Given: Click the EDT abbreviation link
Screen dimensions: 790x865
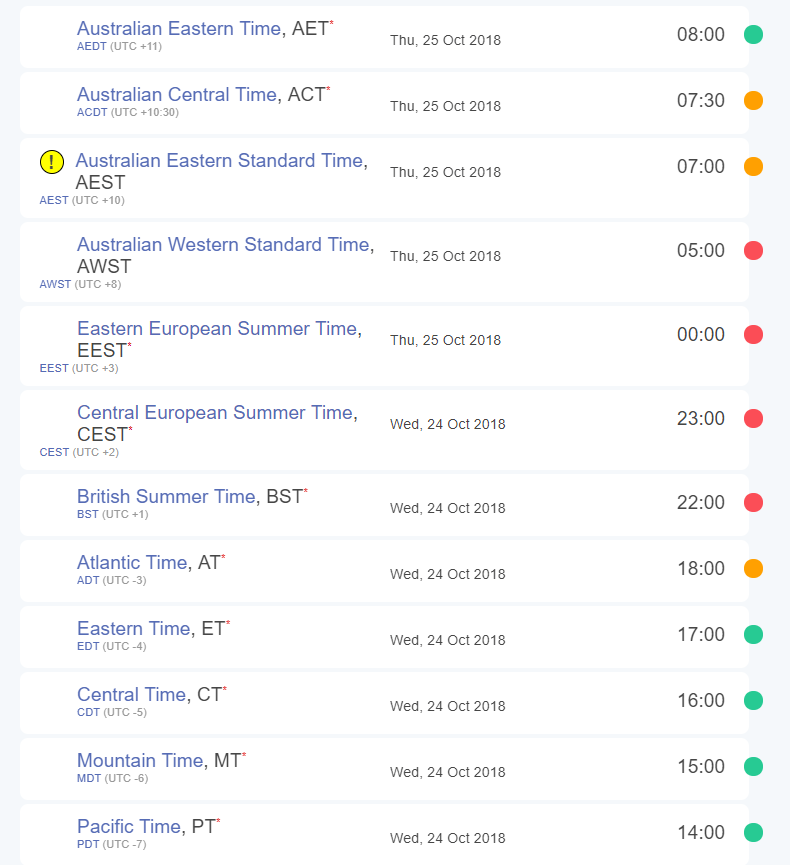Looking at the screenshot, I should click(88, 646).
